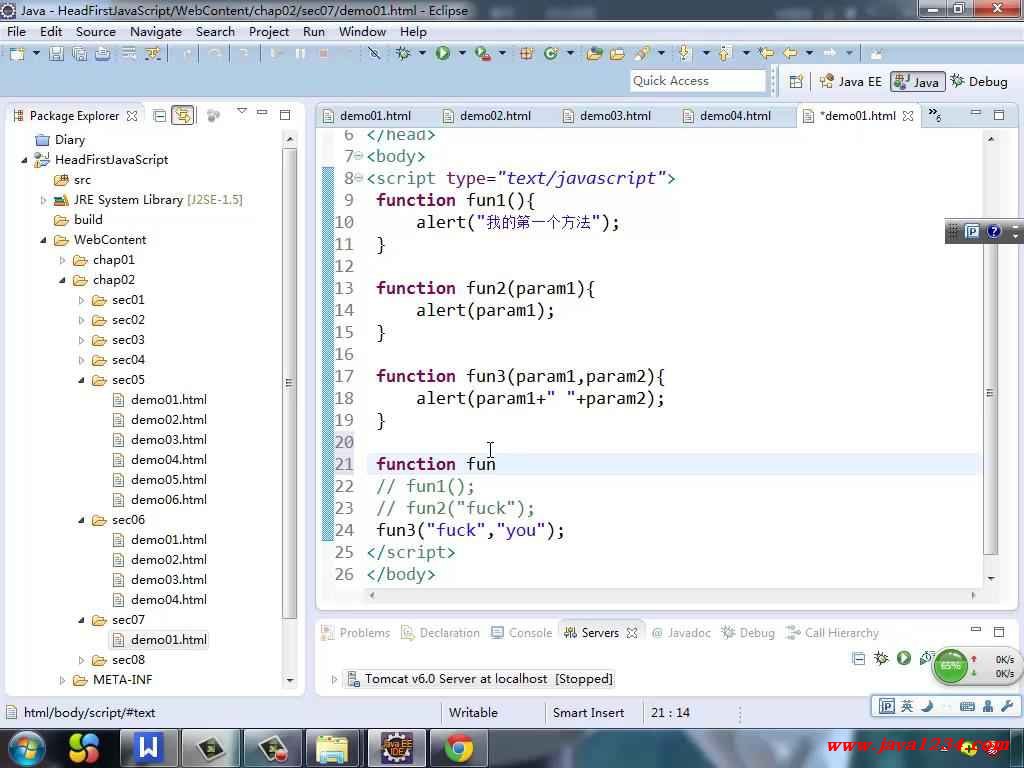The height and width of the screenshot is (768, 1024).
Task: Click the New file toolbar icon
Action: tap(17, 54)
